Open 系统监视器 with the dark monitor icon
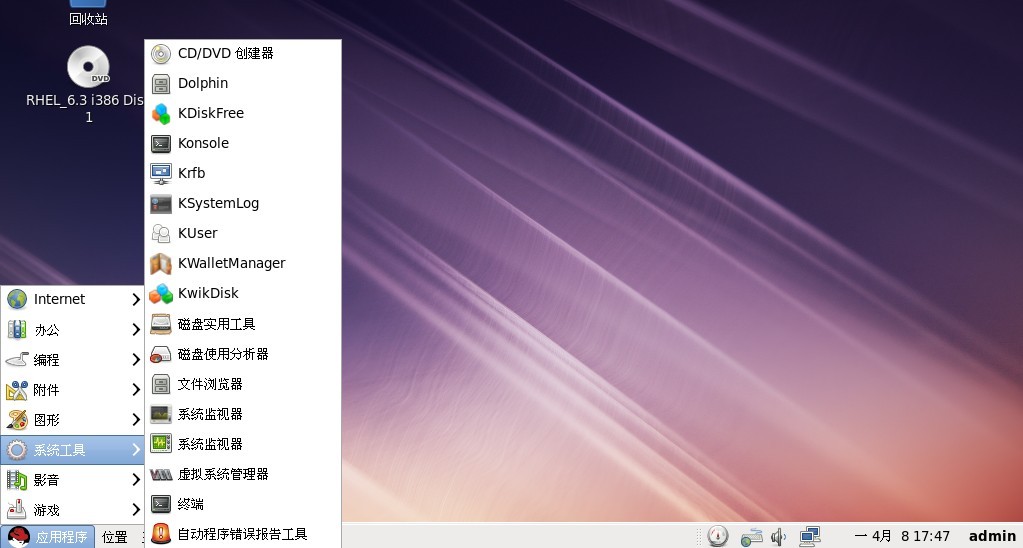The height and width of the screenshot is (548, 1023). click(243, 414)
